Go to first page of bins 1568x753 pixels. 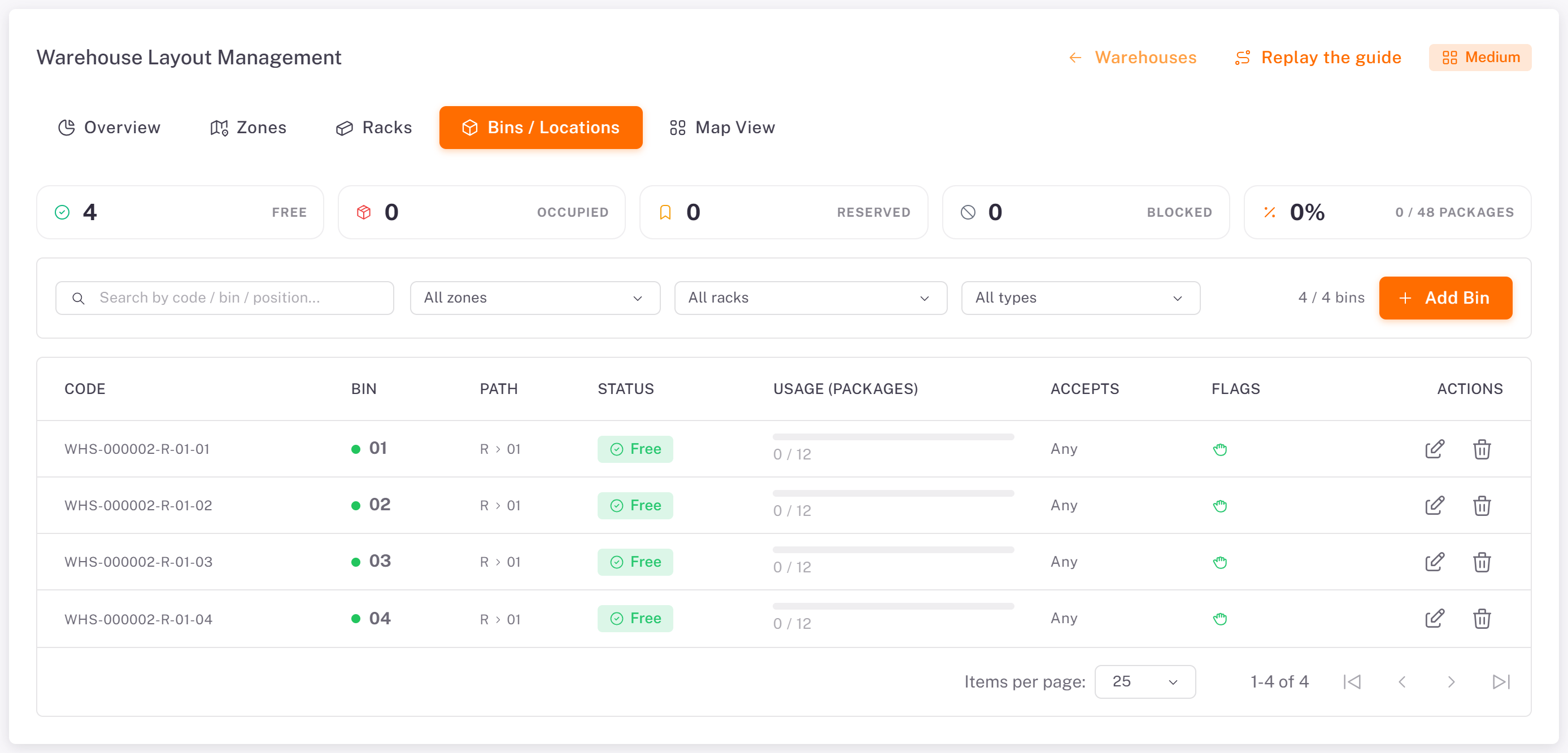click(x=1352, y=682)
